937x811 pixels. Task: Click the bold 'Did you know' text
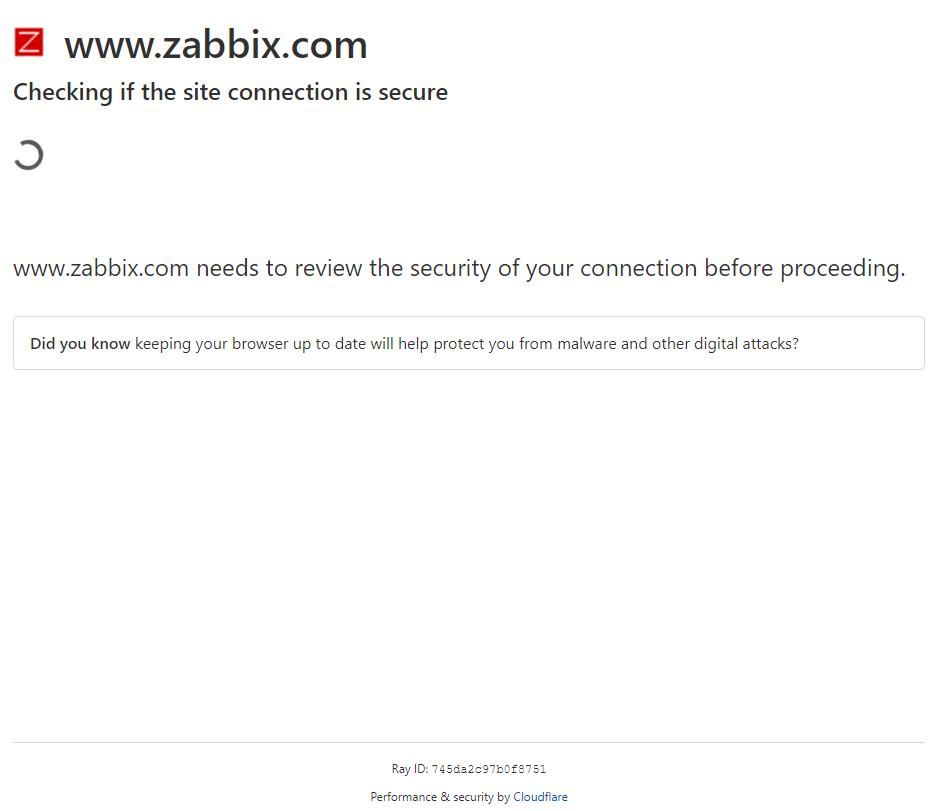pyautogui.click(x=80, y=344)
